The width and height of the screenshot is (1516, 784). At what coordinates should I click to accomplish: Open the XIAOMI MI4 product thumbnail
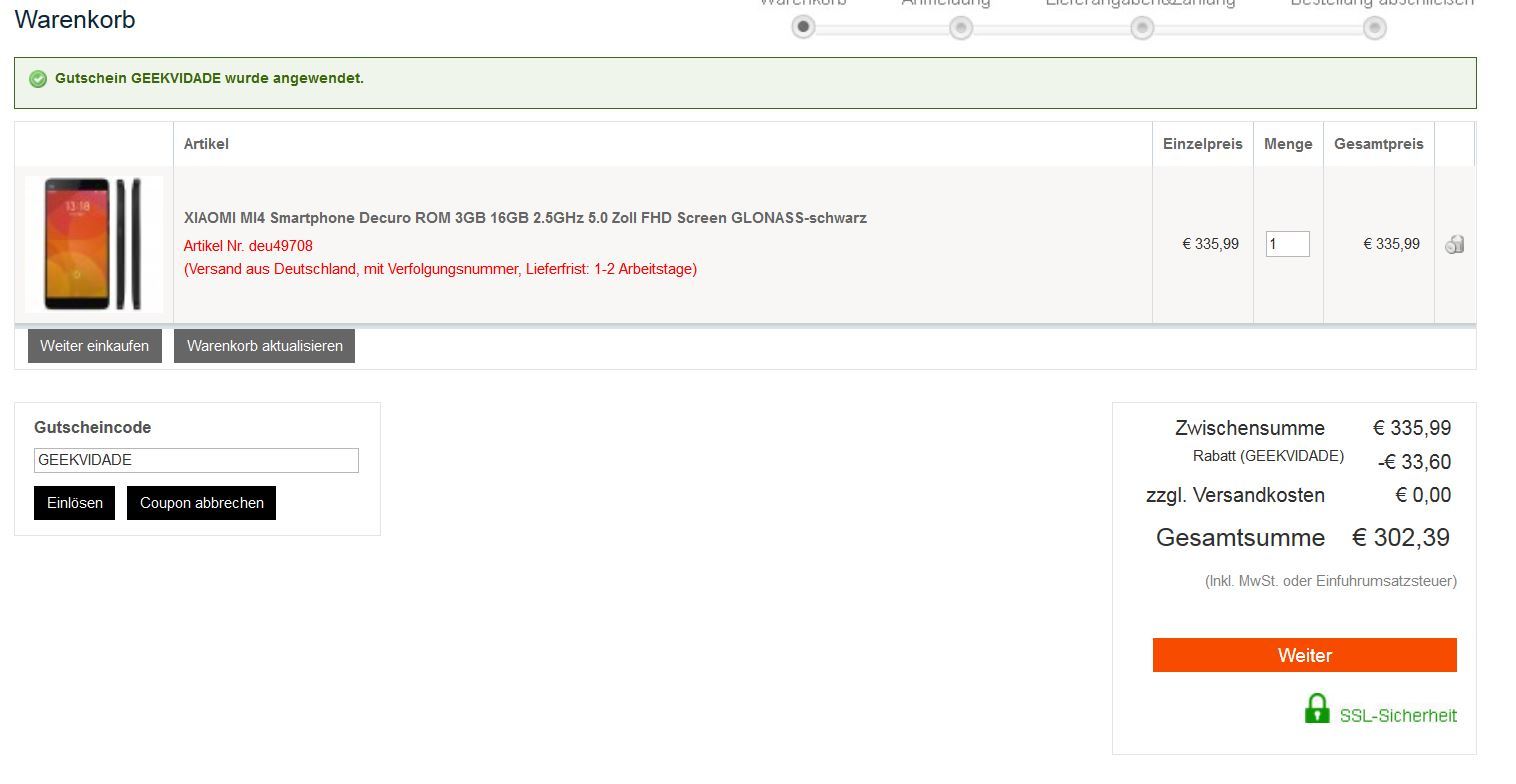(x=94, y=244)
